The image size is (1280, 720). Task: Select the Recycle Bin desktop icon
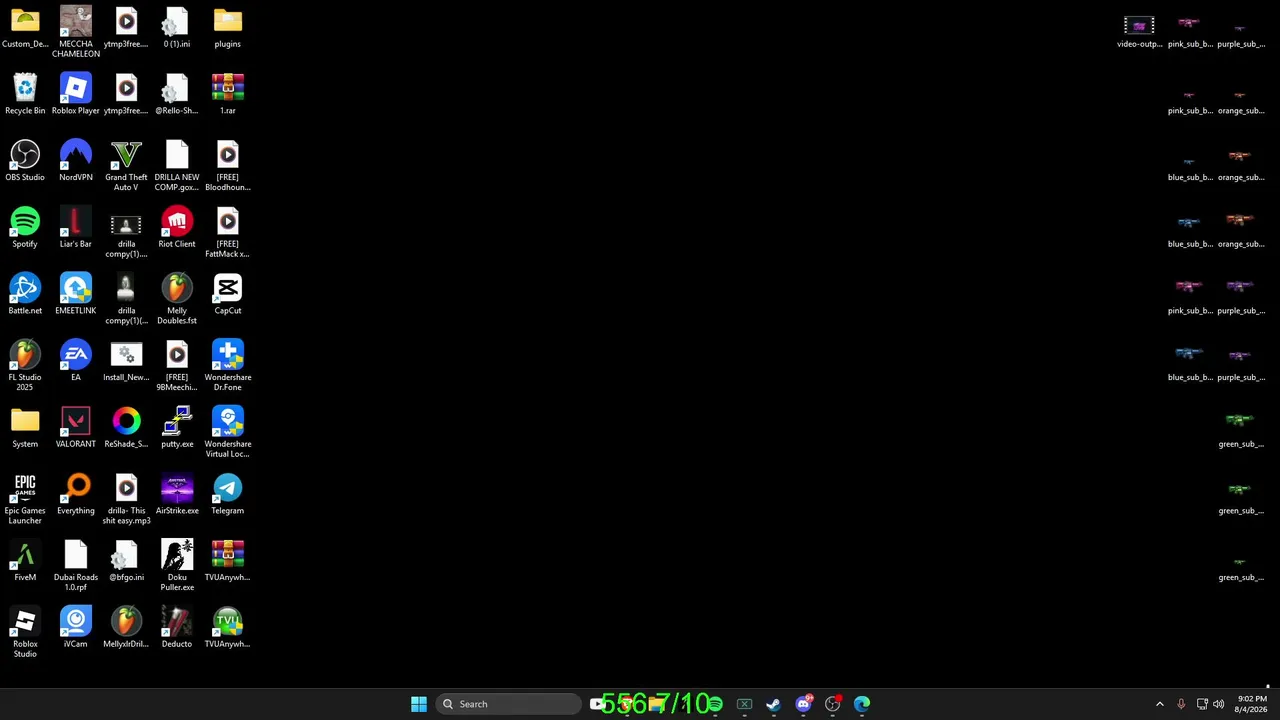pos(25,94)
